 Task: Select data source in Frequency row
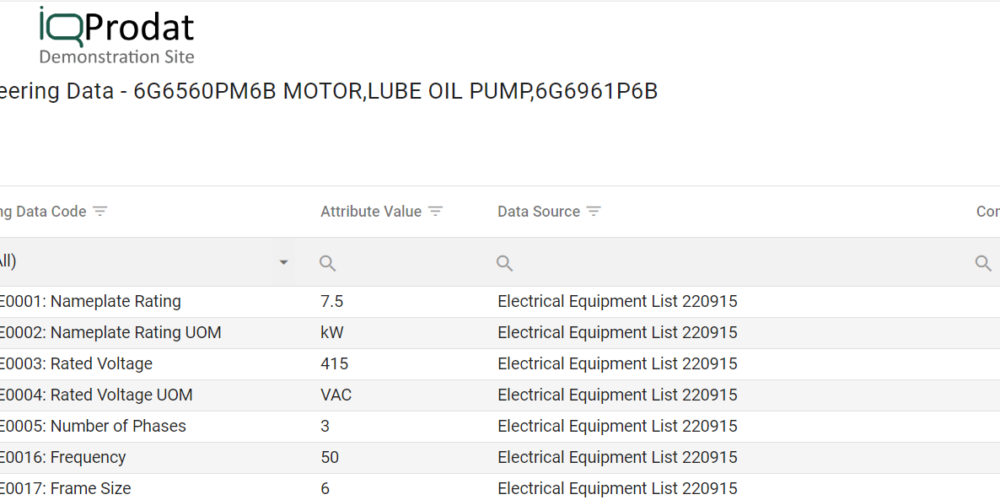point(617,457)
